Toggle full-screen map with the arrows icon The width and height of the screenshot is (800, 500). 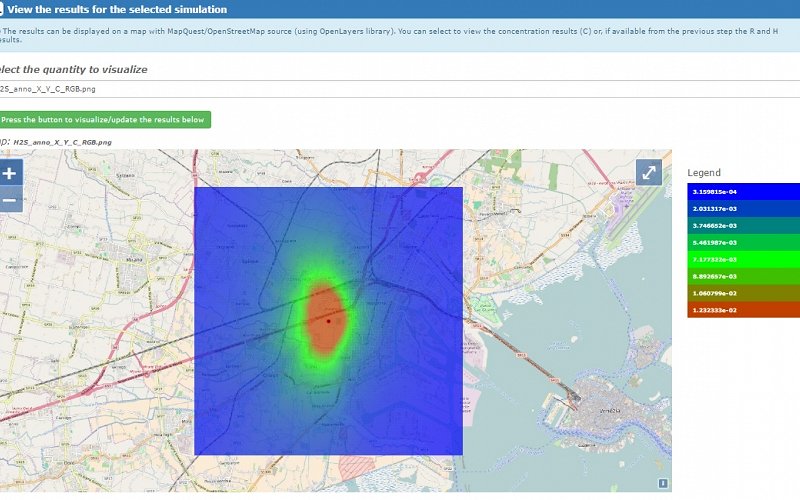(649, 172)
